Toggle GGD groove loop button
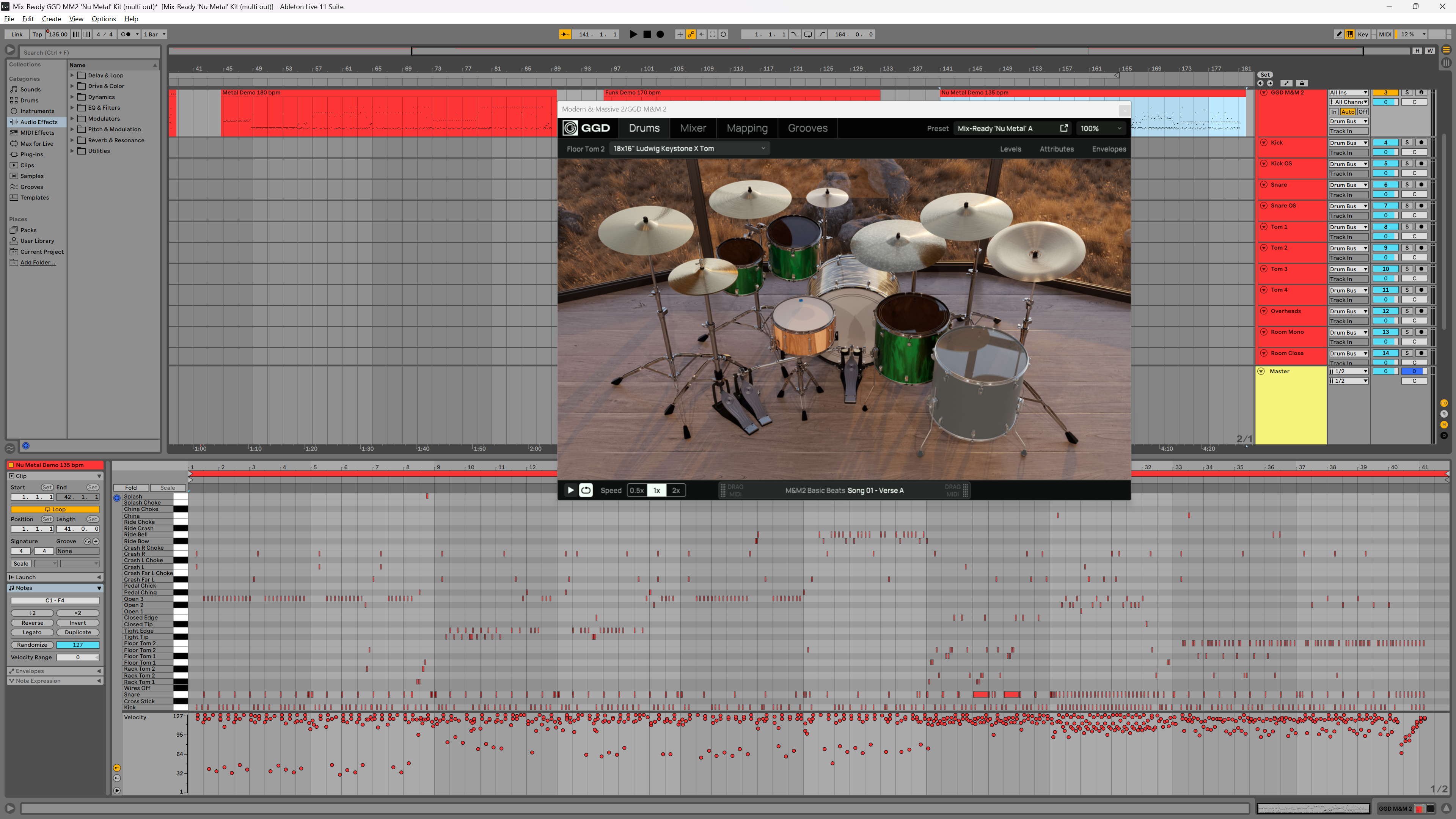1456x819 pixels. click(x=586, y=490)
